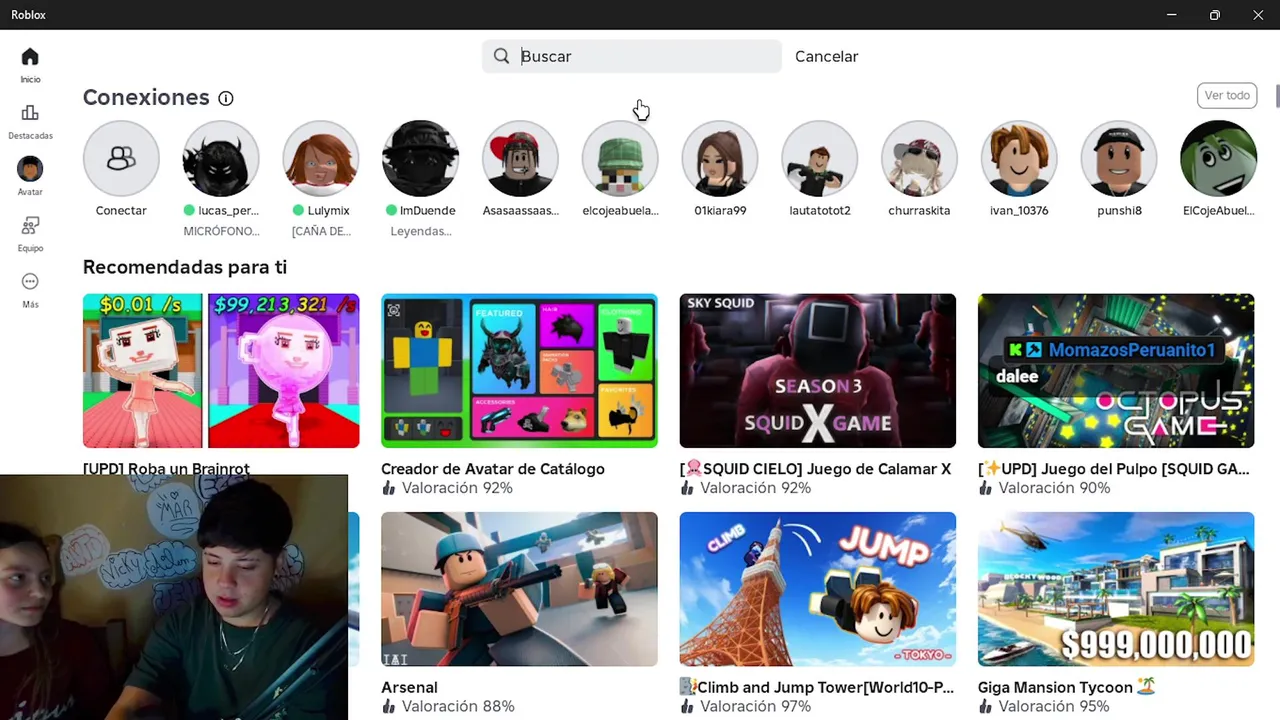The width and height of the screenshot is (1280, 720).
Task: Open Octopus Game thumbnail
Action: [1116, 371]
